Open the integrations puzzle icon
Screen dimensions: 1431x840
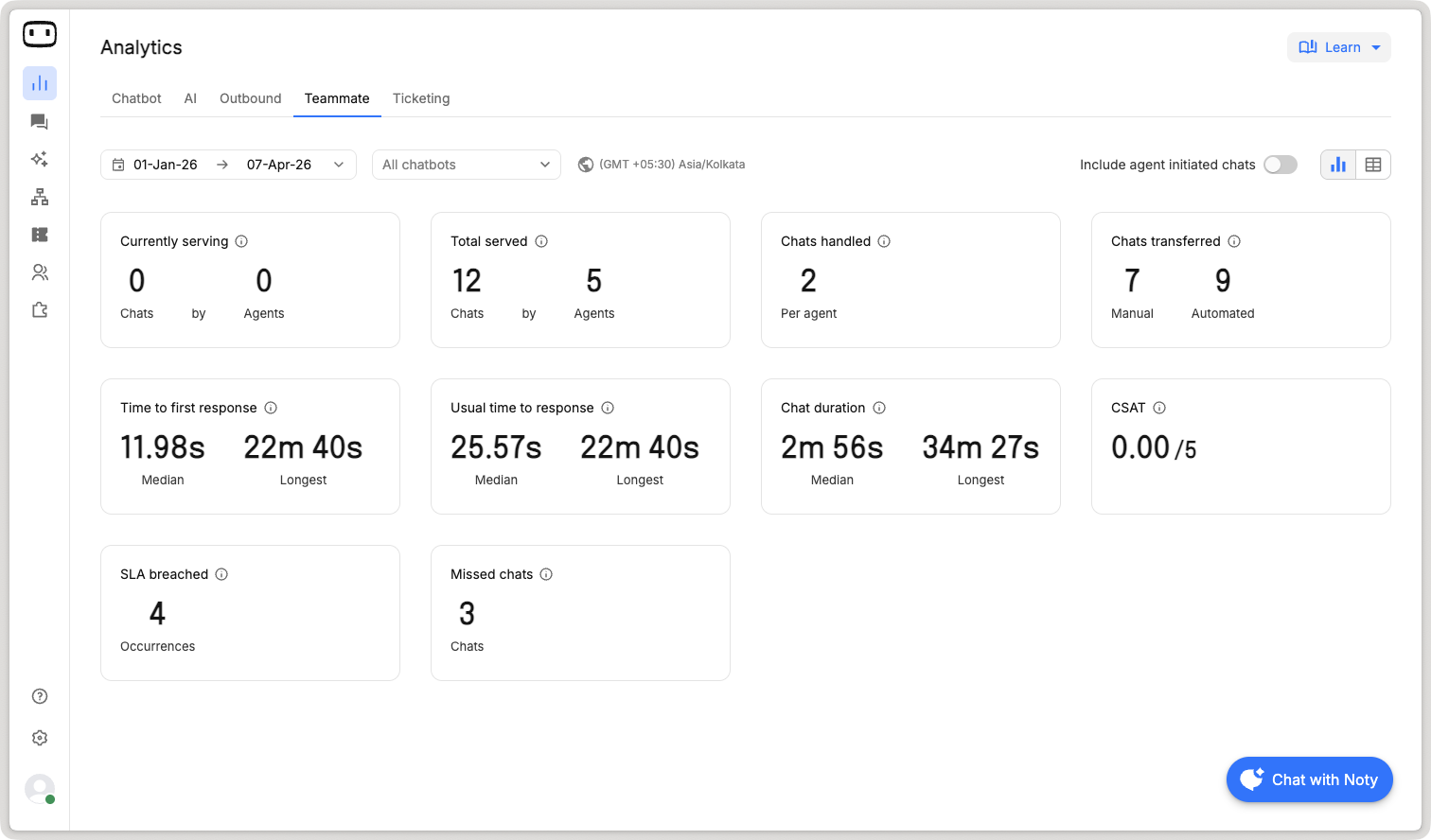40,310
